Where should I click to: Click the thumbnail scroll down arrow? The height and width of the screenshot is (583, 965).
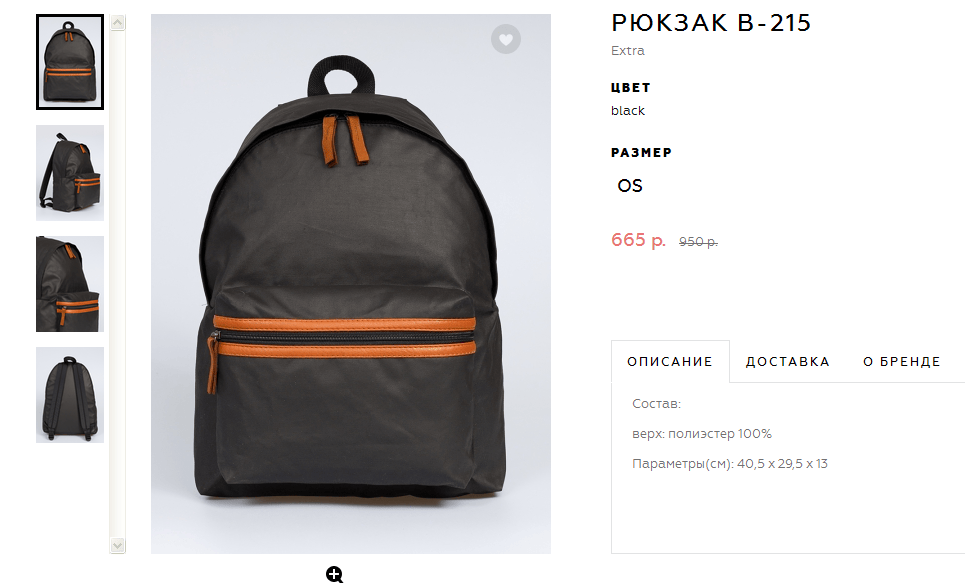tap(118, 545)
